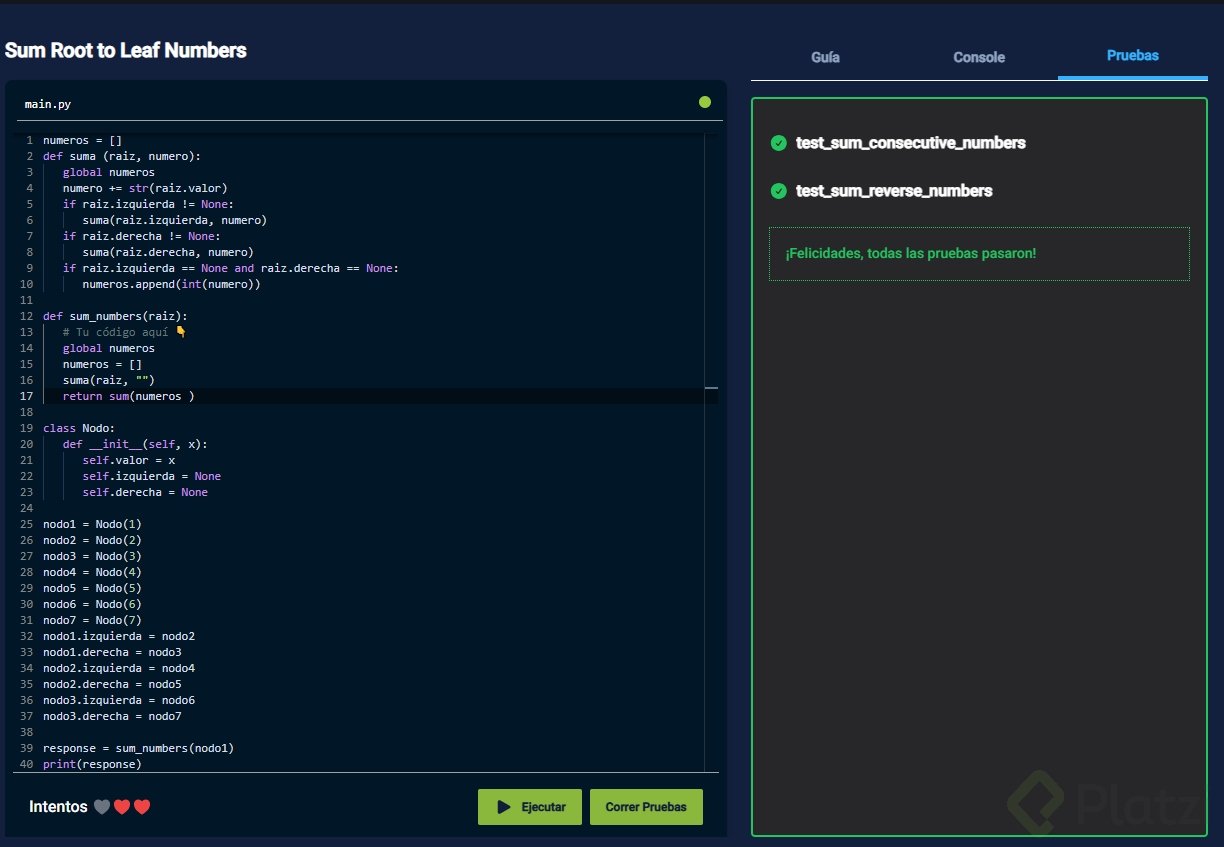Click line 'def suma (raiz, numero):'
This screenshot has height=847, width=1224.
(x=122, y=156)
